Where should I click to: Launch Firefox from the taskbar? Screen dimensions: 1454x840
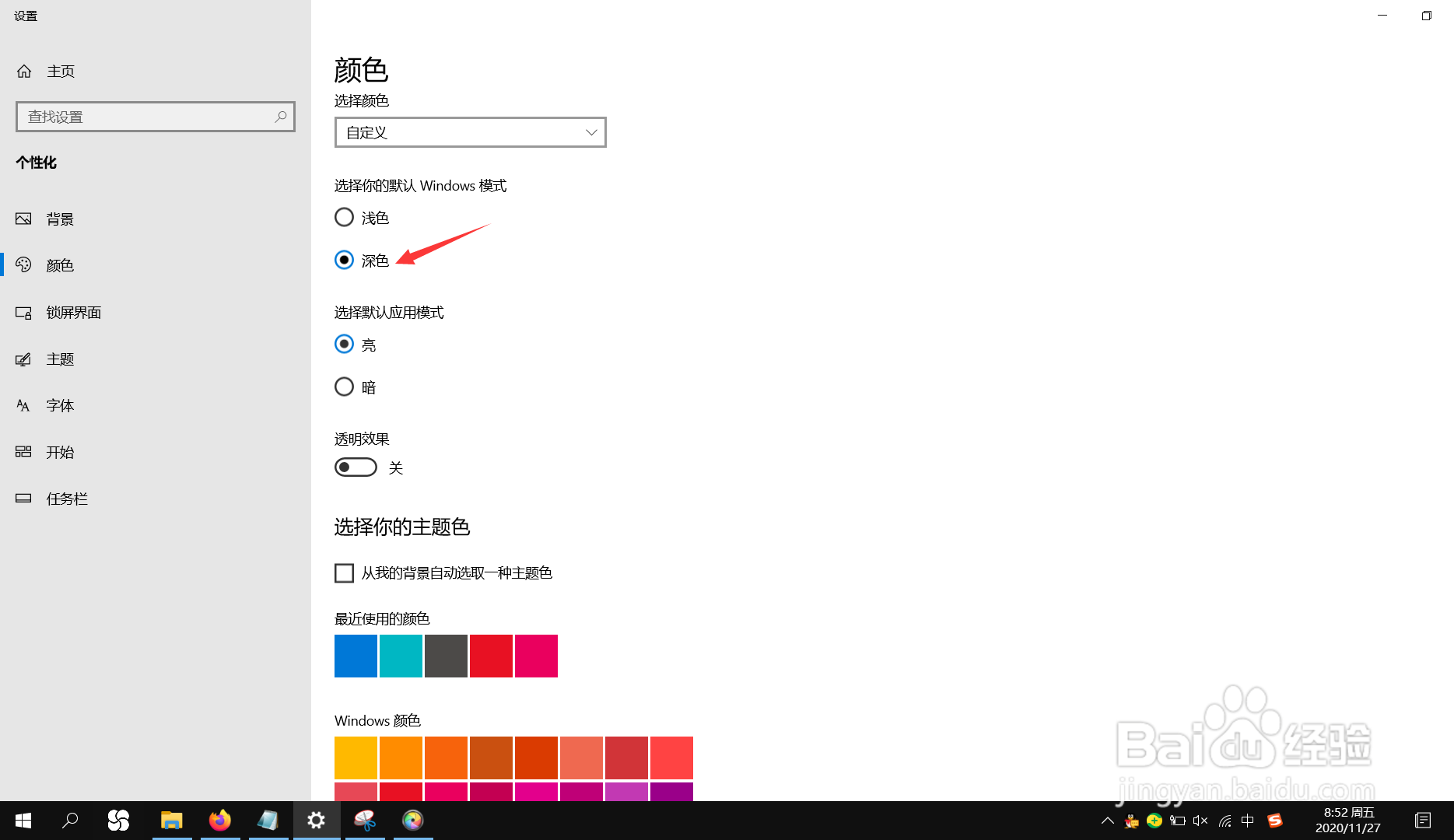click(220, 821)
